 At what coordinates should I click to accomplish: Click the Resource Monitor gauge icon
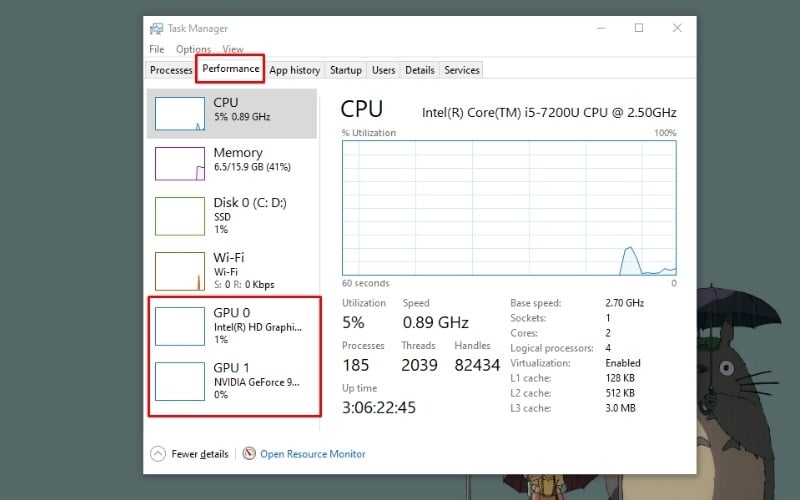(x=249, y=453)
